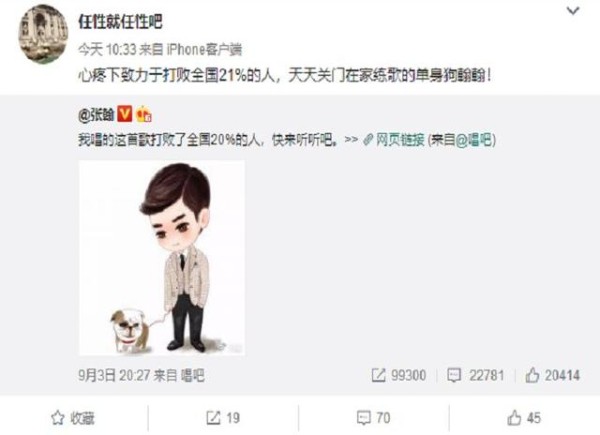Open the poster's round avatar photo
This screenshot has height=435, width=600.
[44, 34]
